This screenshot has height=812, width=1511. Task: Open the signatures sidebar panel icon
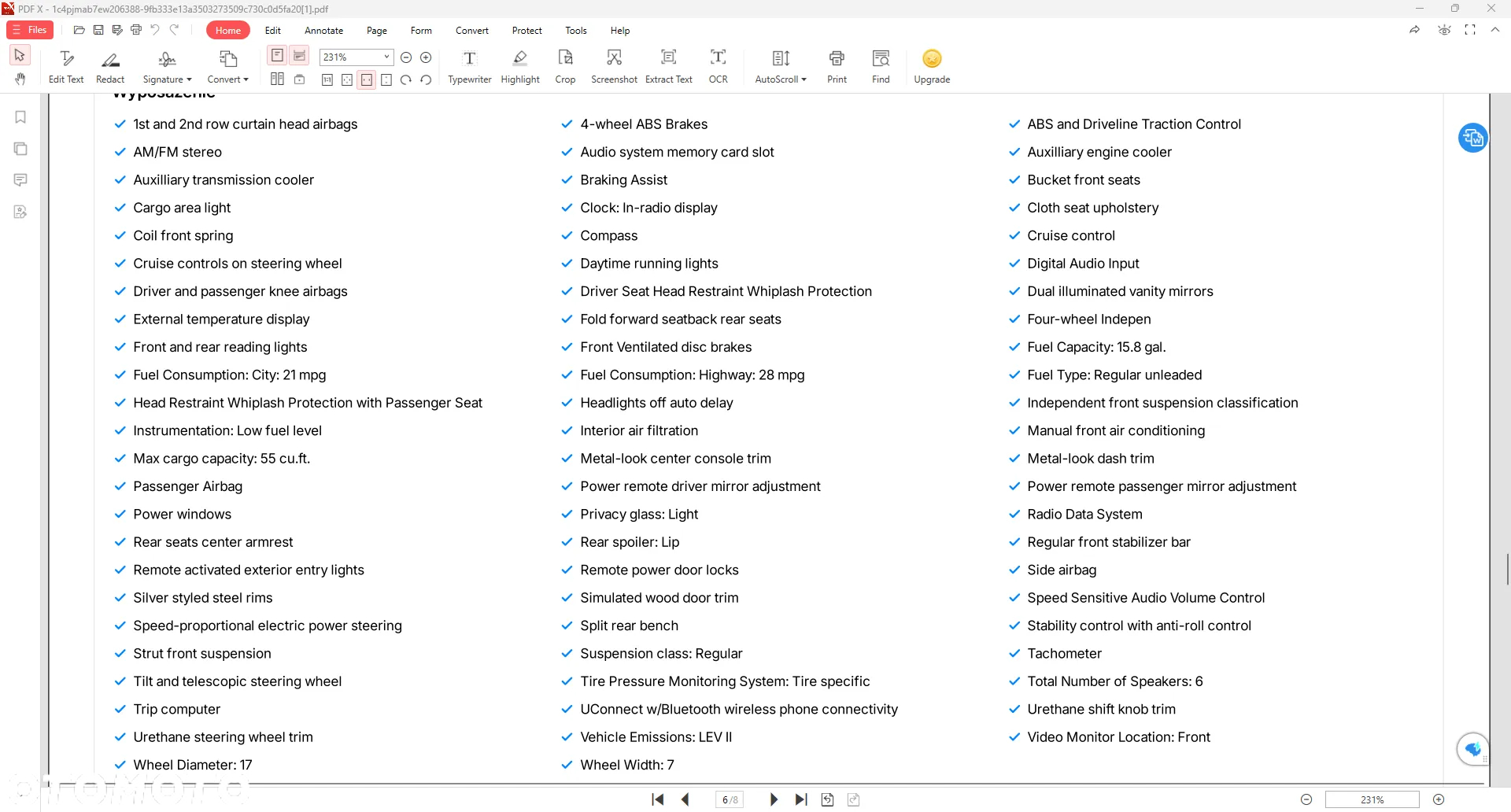[20, 212]
